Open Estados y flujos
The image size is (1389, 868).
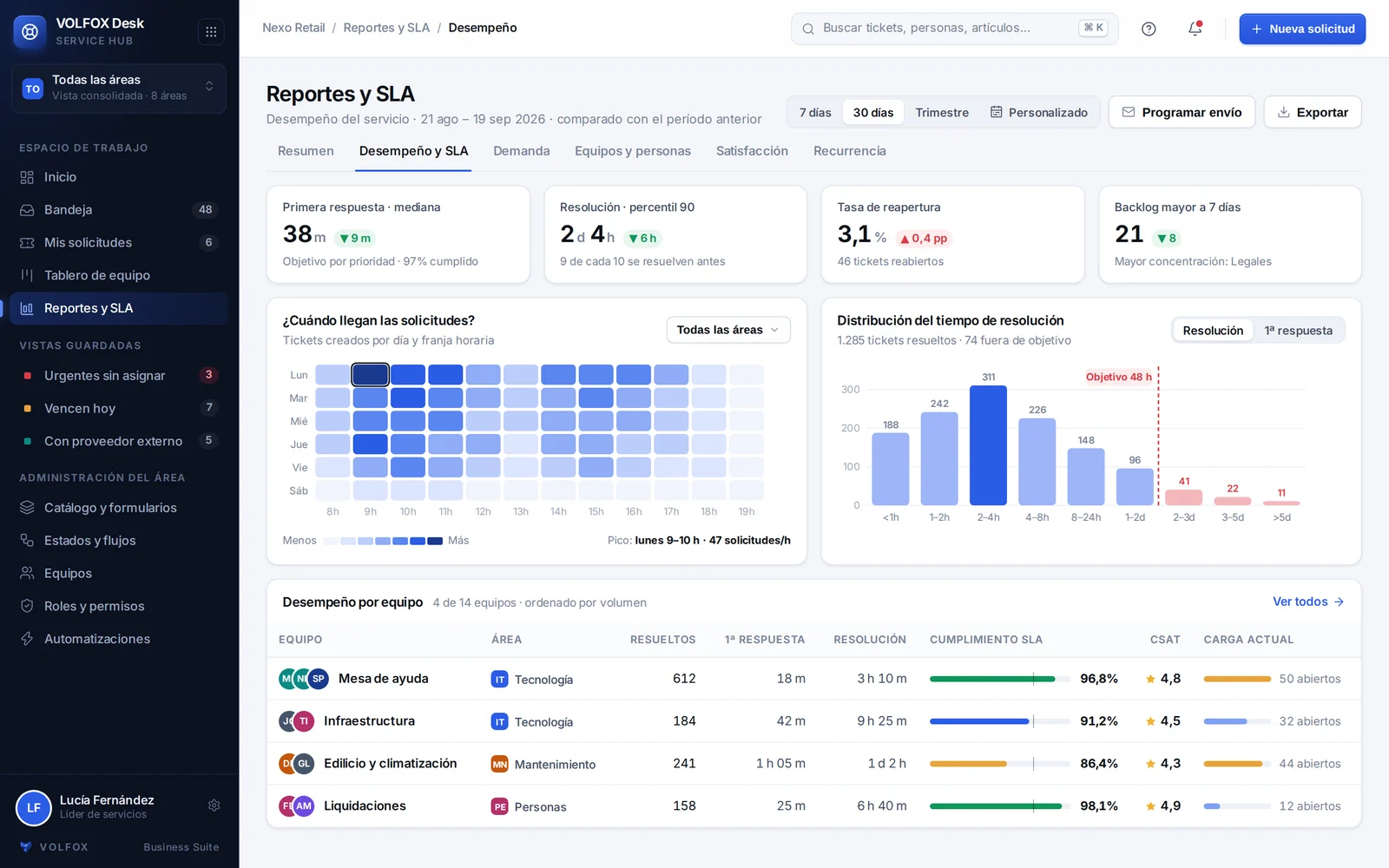[x=119, y=541]
